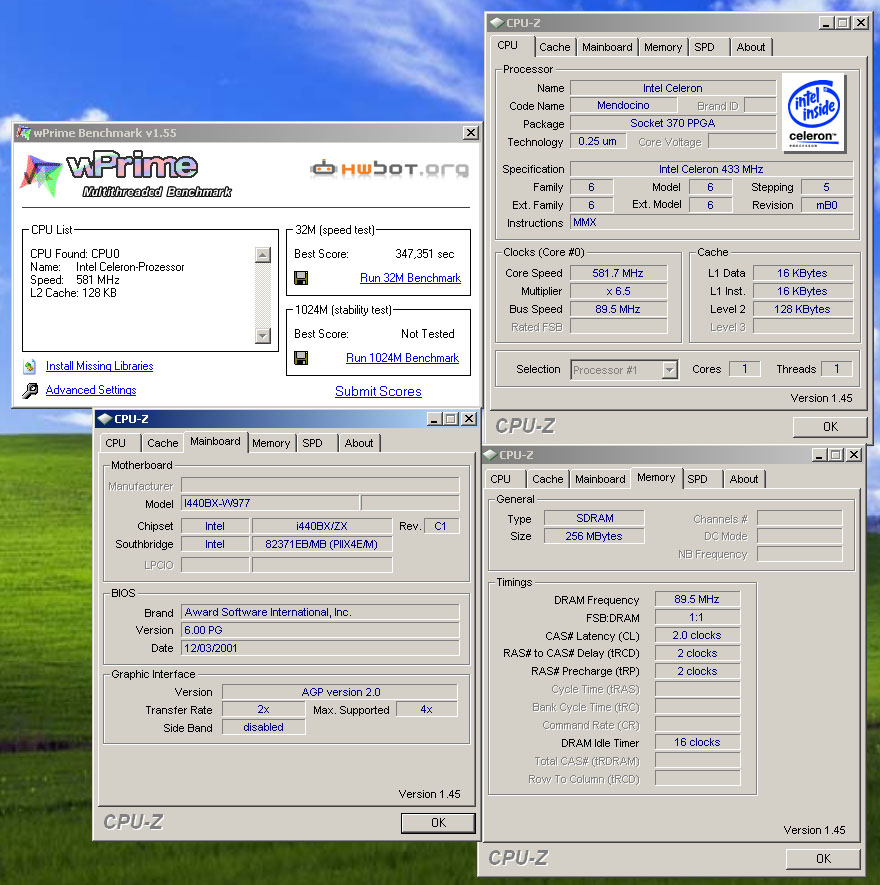Click the BIOS Date 12/03/2001 field

pos(320,648)
